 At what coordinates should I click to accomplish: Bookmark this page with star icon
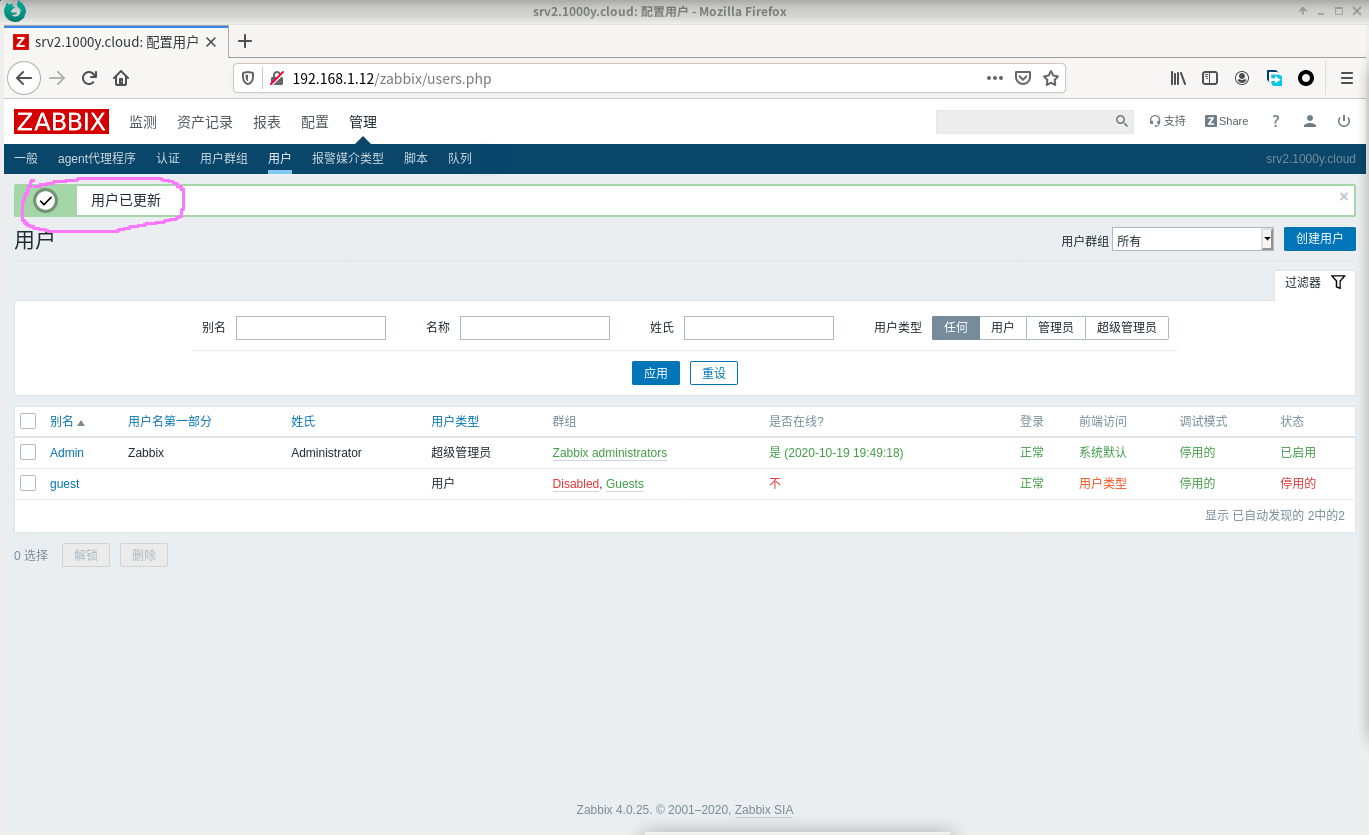point(1050,78)
